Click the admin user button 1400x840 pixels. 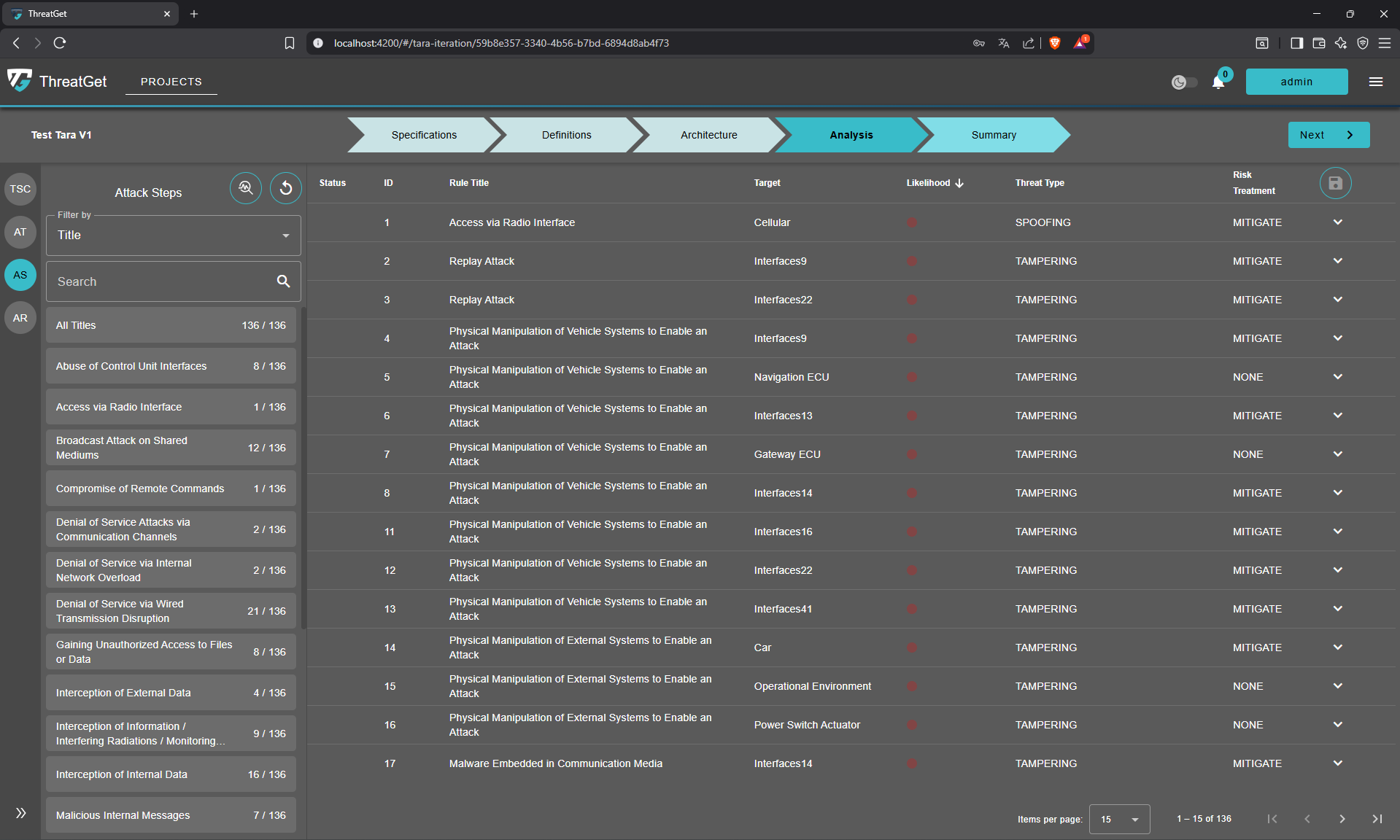1296,82
